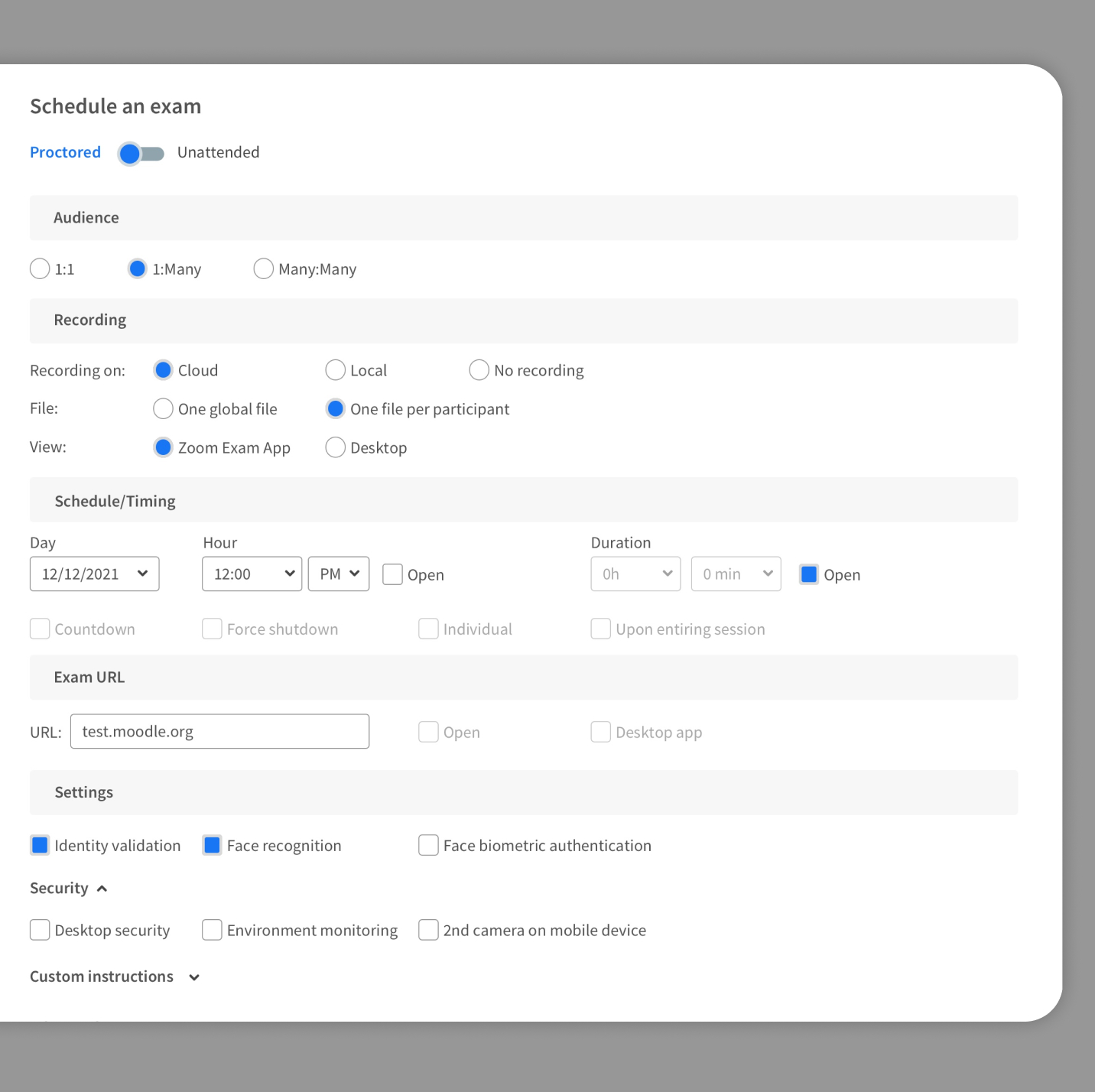Click the exam URL input field
1095x1092 pixels.
(x=219, y=732)
